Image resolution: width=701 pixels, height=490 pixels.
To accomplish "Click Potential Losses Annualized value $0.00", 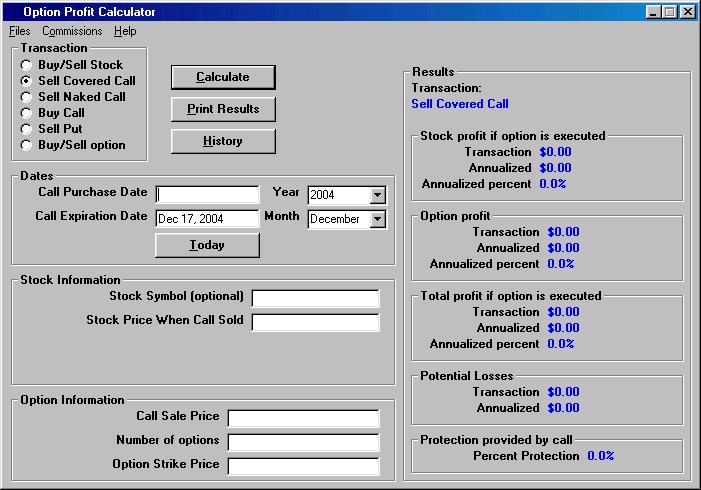I will click(x=563, y=408).
